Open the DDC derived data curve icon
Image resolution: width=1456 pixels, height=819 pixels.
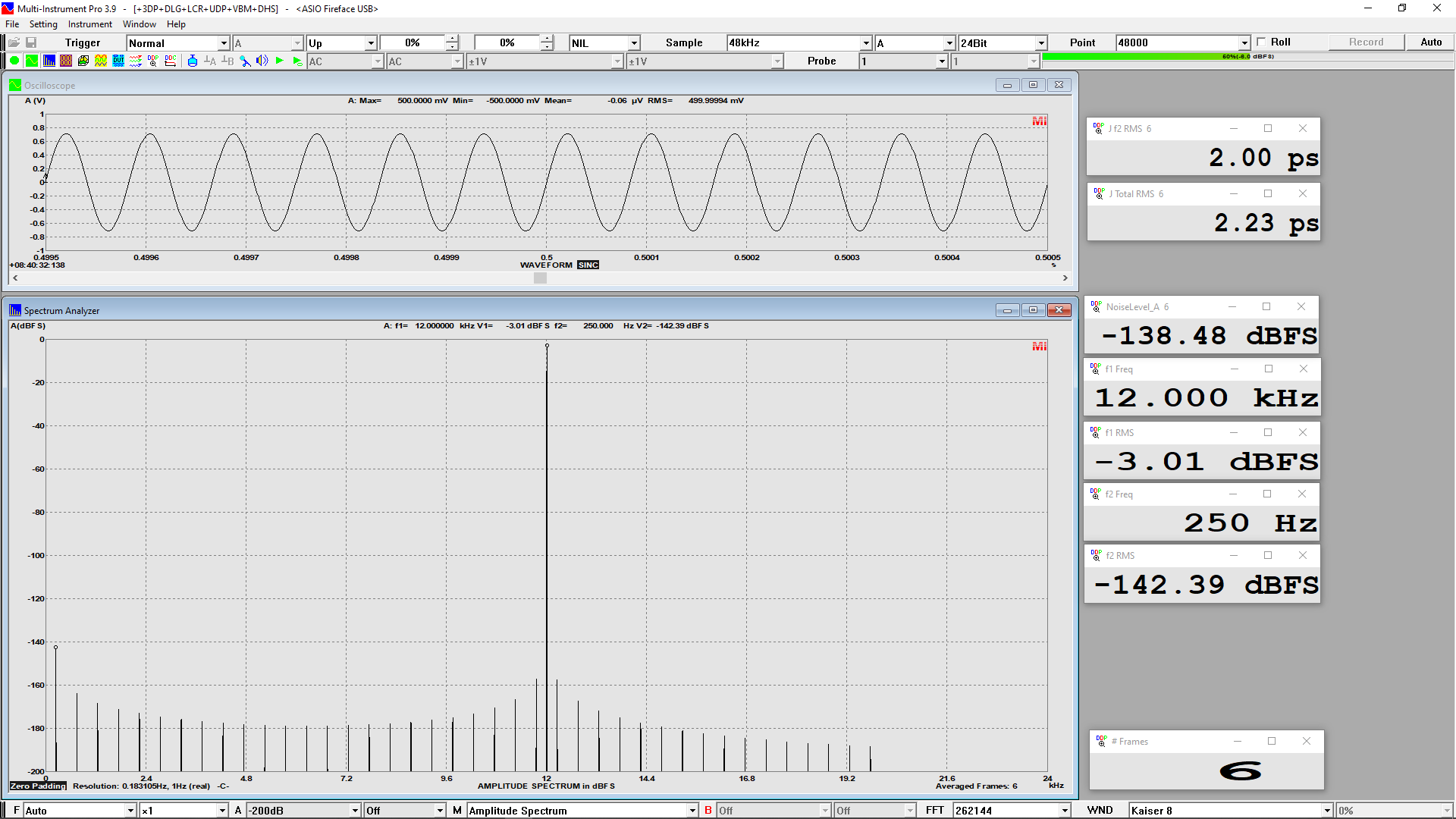[171, 61]
